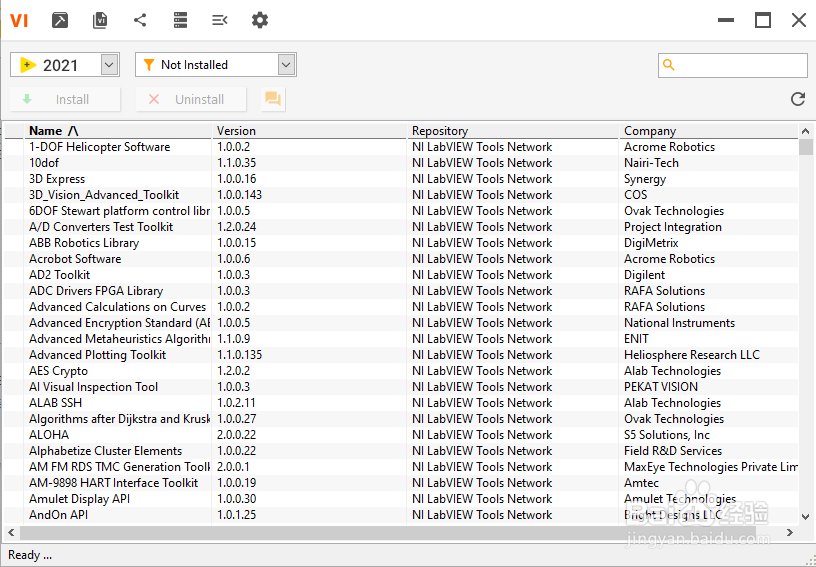
Task: Select the 3D Express package
Action: coord(401,179)
